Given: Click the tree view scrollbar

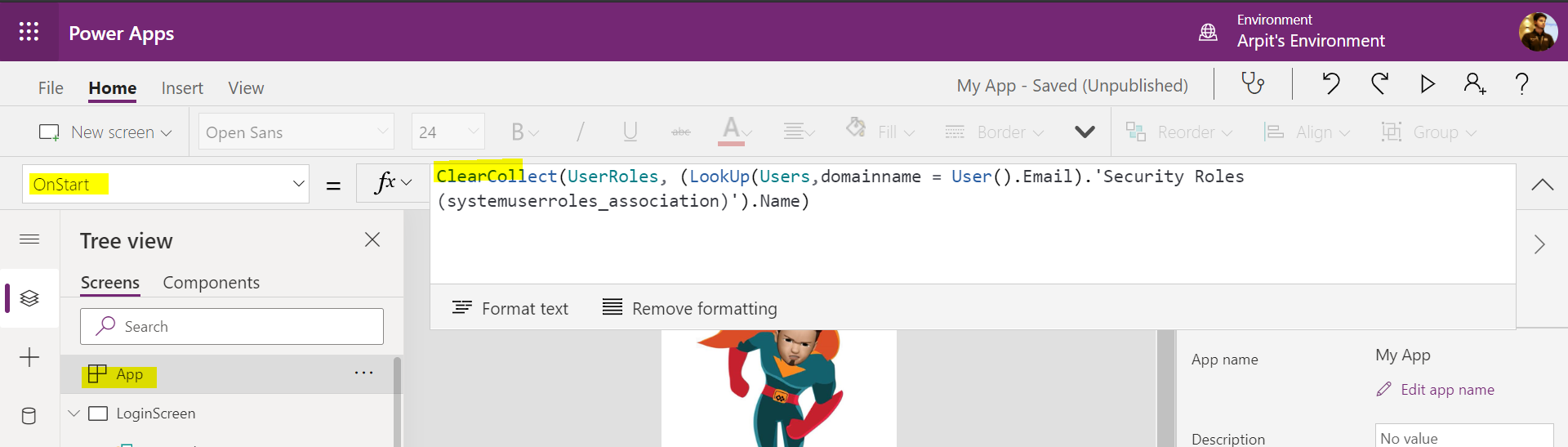Looking at the screenshot, I should (398, 401).
